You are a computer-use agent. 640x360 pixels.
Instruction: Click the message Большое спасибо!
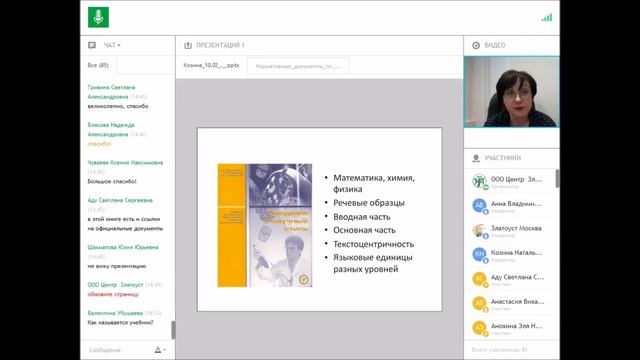(112, 181)
